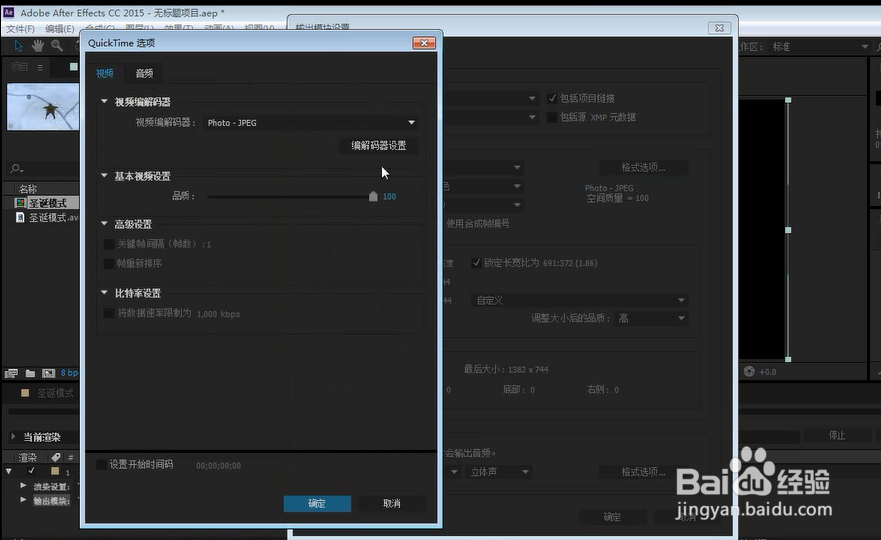Click the tan label square of render item 1
Image resolution: width=881 pixels, height=540 pixels.
[x=55, y=471]
